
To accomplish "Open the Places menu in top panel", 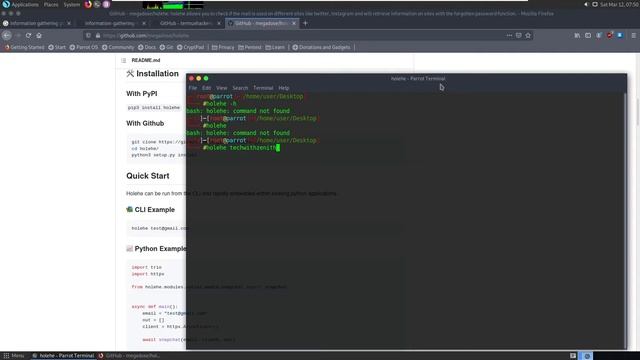I will coord(51,4).
